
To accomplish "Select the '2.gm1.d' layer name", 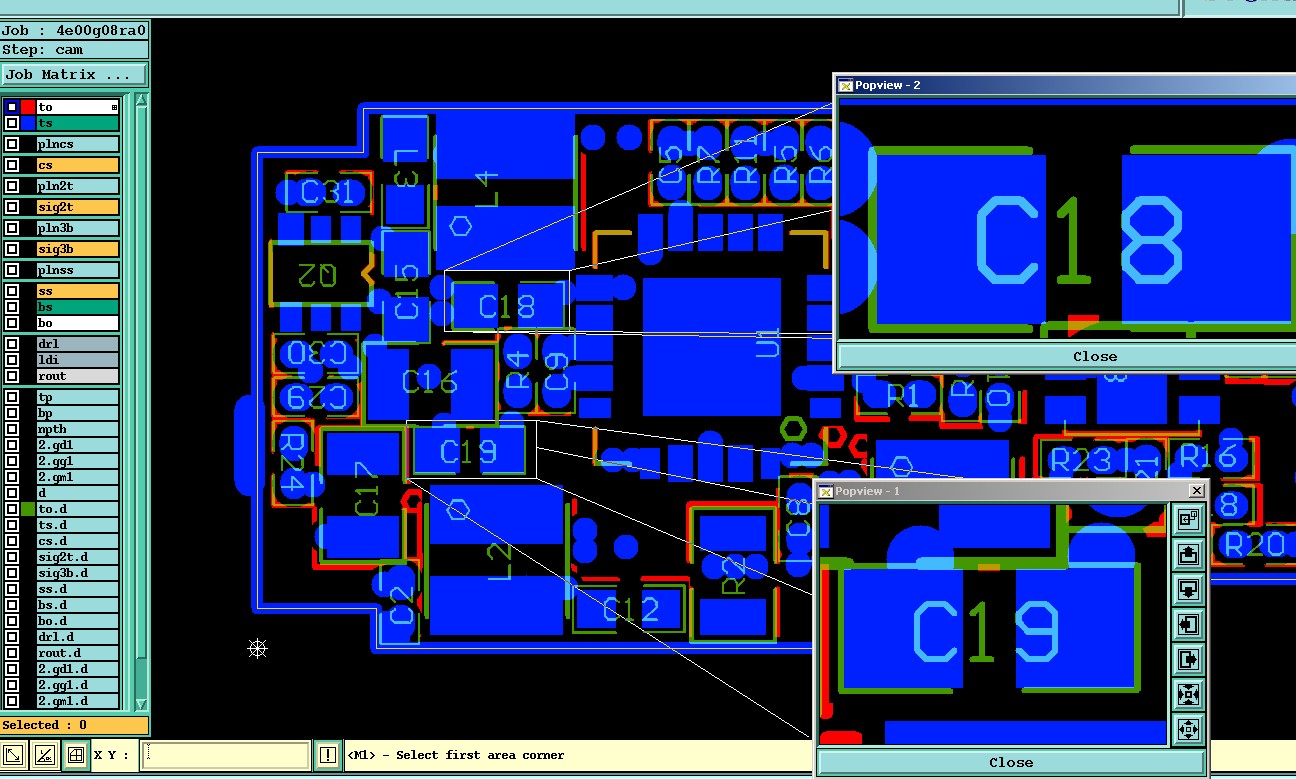I will tap(78, 701).
